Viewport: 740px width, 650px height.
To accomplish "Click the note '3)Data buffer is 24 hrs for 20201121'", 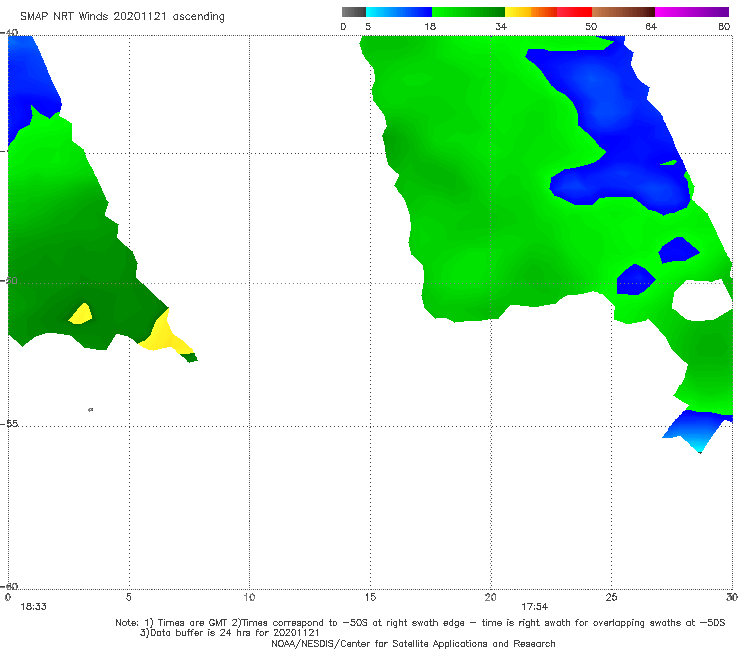I will [229, 633].
